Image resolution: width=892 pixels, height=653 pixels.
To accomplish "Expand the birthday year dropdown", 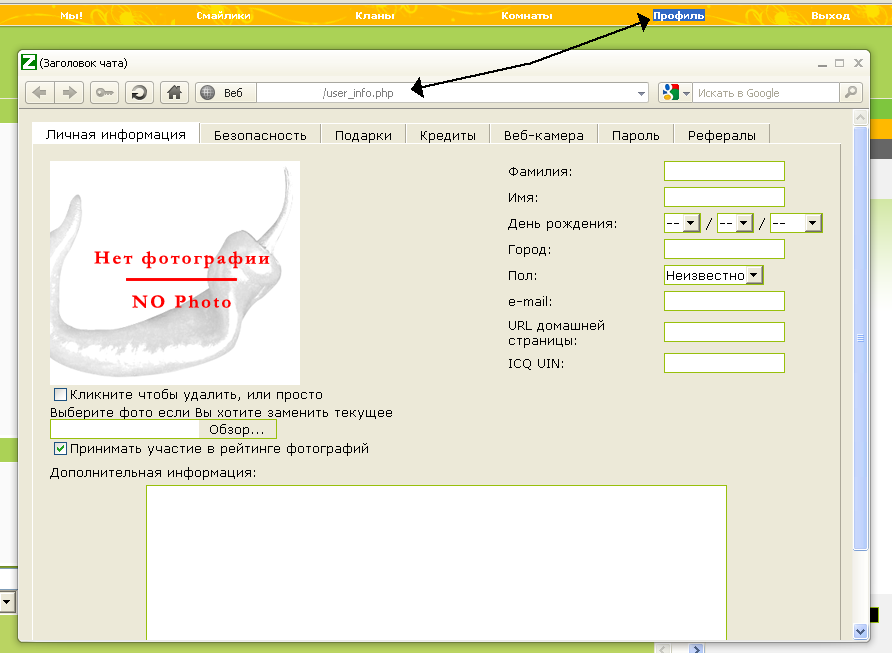I will point(813,224).
